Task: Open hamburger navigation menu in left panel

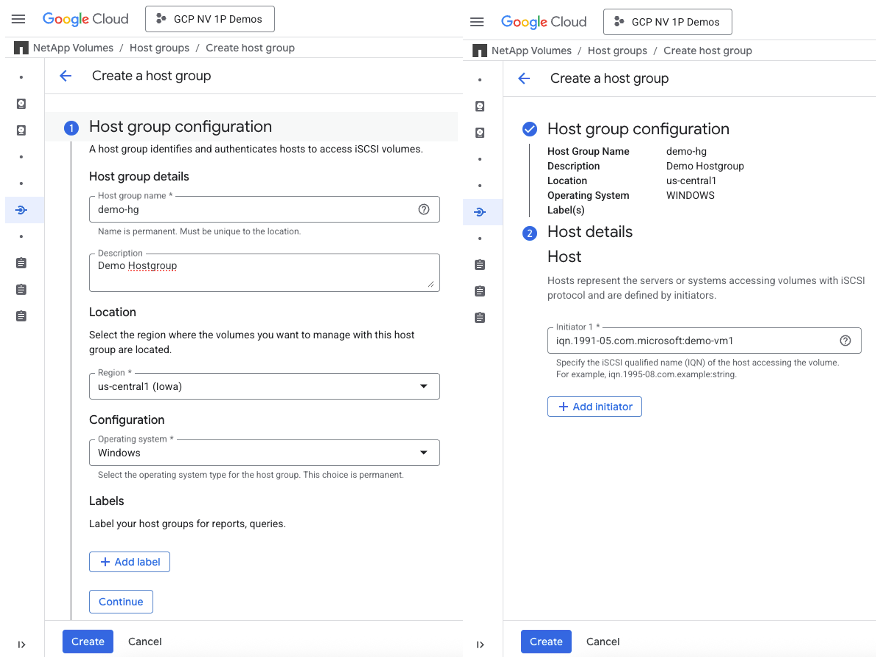Action: (x=18, y=19)
